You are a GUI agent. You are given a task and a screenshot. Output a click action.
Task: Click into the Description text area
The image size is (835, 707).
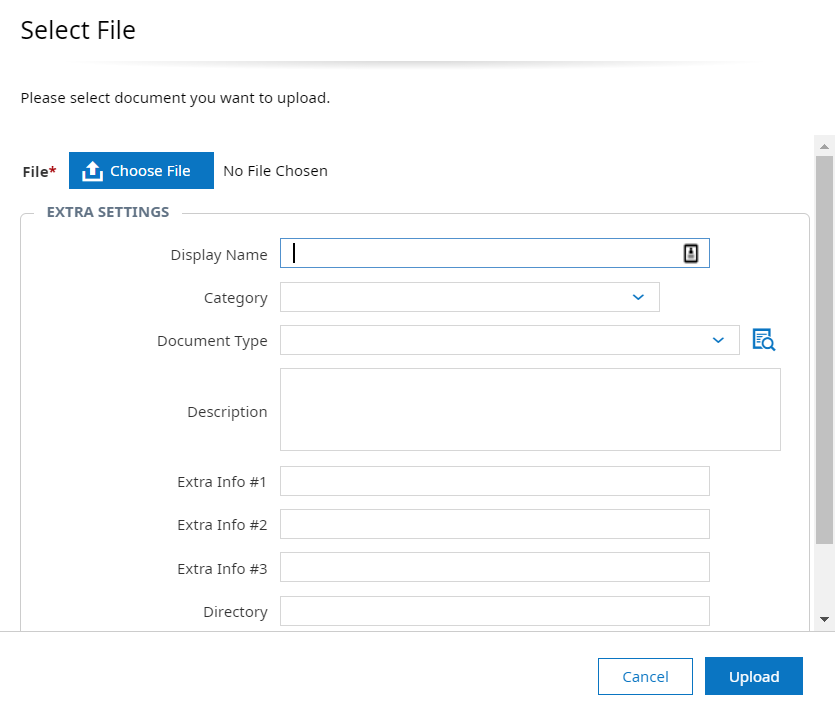(530, 410)
